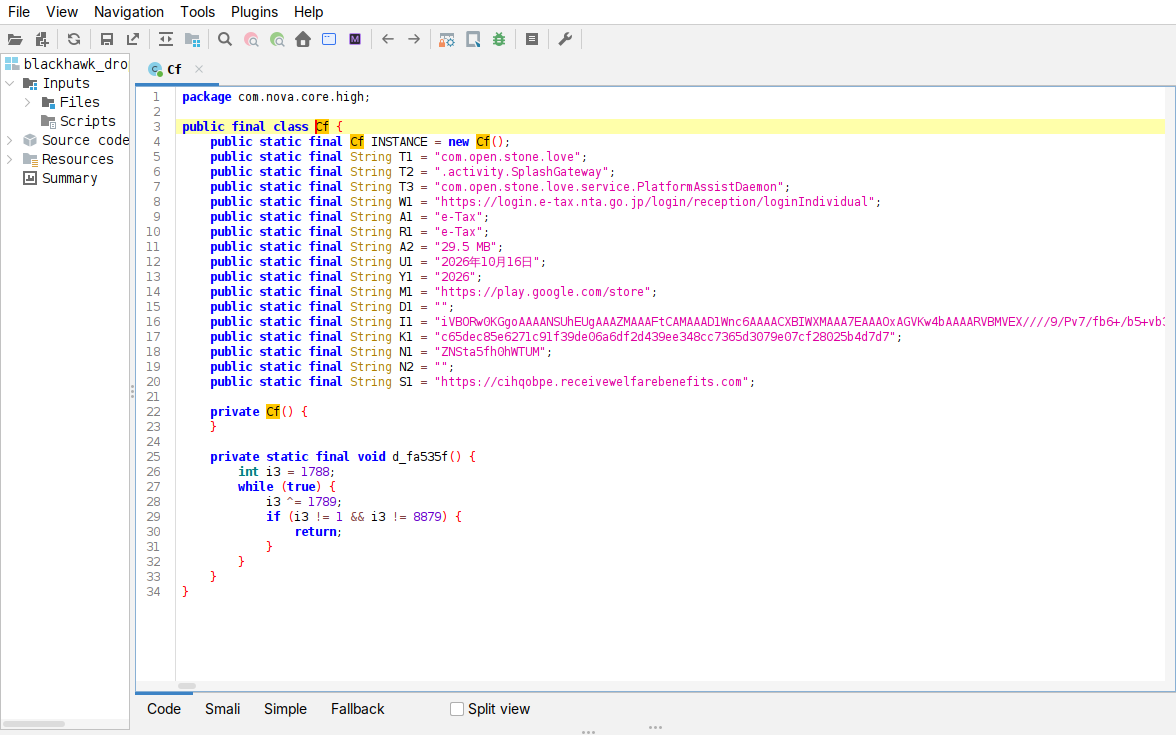Click the package name com.nova.core.high
This screenshot has height=735, width=1176.
tap(302, 97)
